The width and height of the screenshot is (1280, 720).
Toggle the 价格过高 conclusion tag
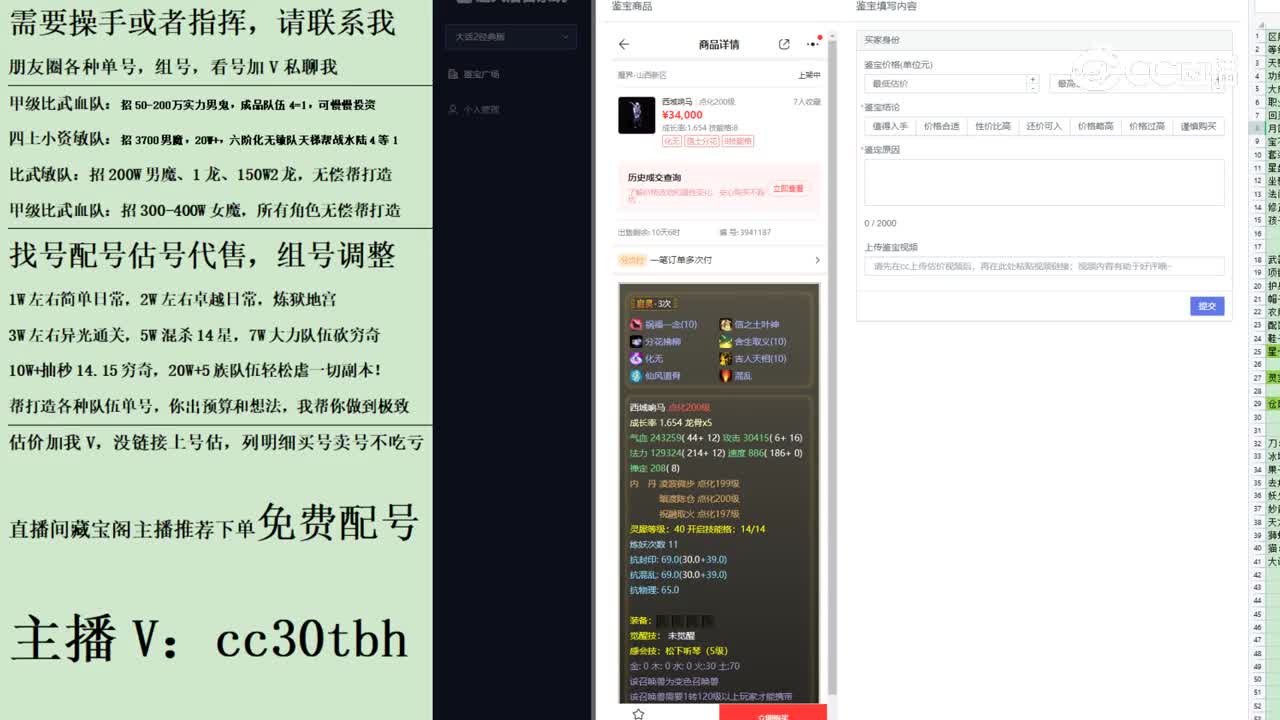(1147, 125)
